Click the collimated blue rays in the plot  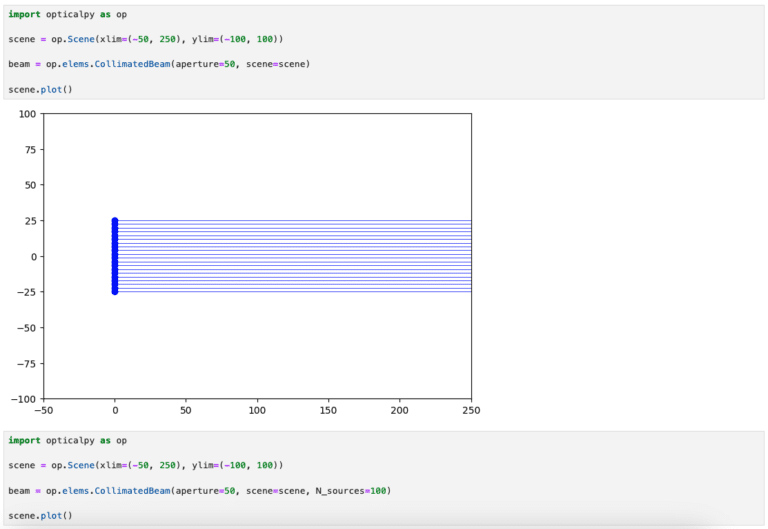click(300, 257)
